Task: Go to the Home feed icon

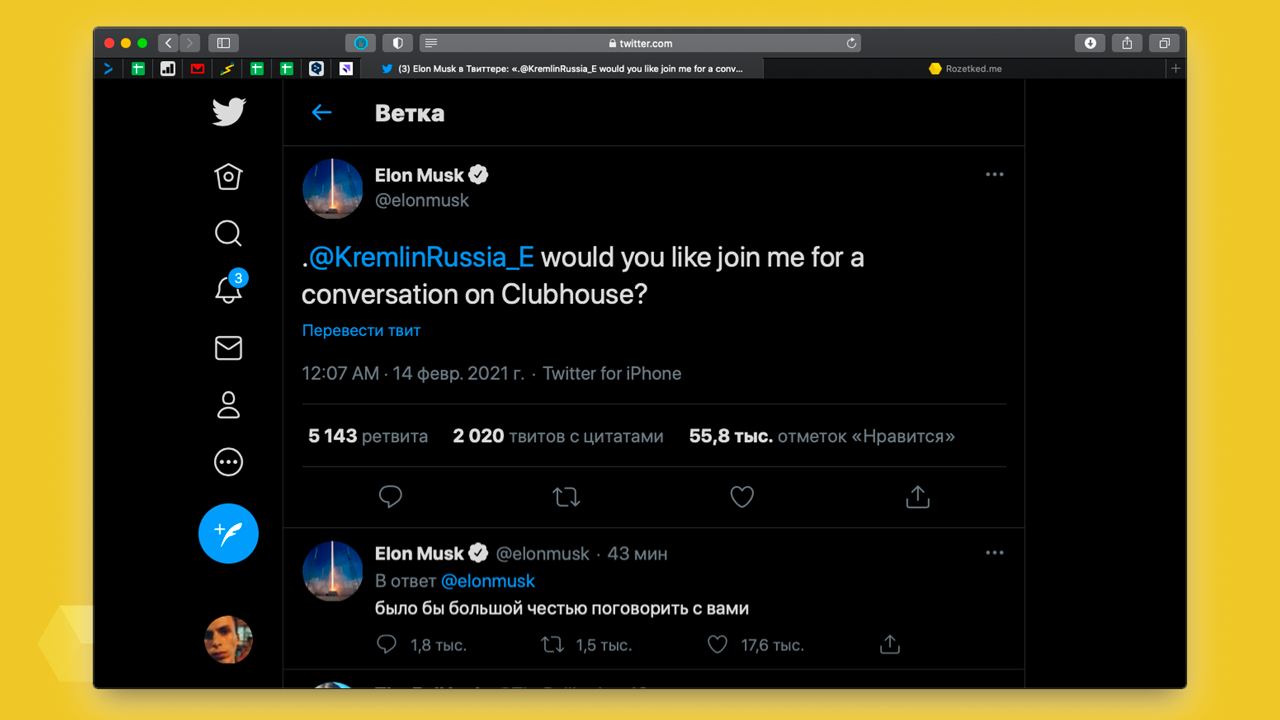Action: point(228,176)
